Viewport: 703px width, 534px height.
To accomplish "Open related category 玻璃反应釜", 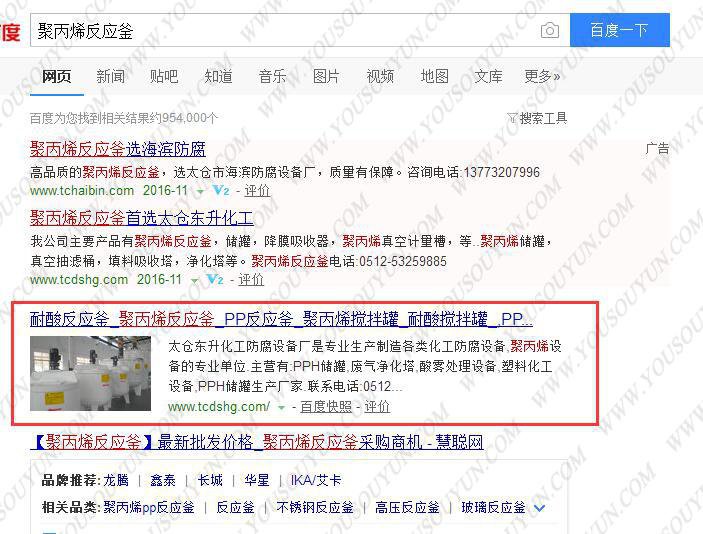I will point(493,508).
